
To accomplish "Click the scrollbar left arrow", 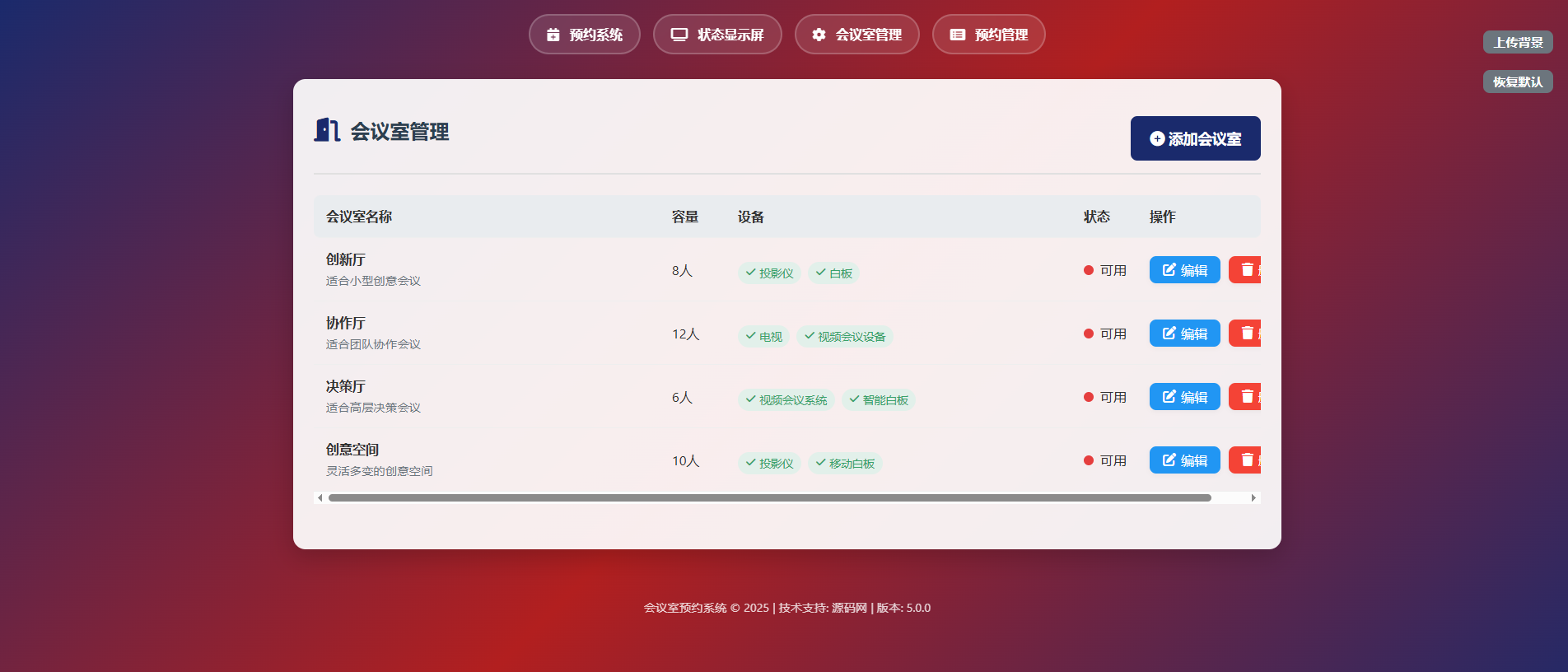I will point(320,497).
